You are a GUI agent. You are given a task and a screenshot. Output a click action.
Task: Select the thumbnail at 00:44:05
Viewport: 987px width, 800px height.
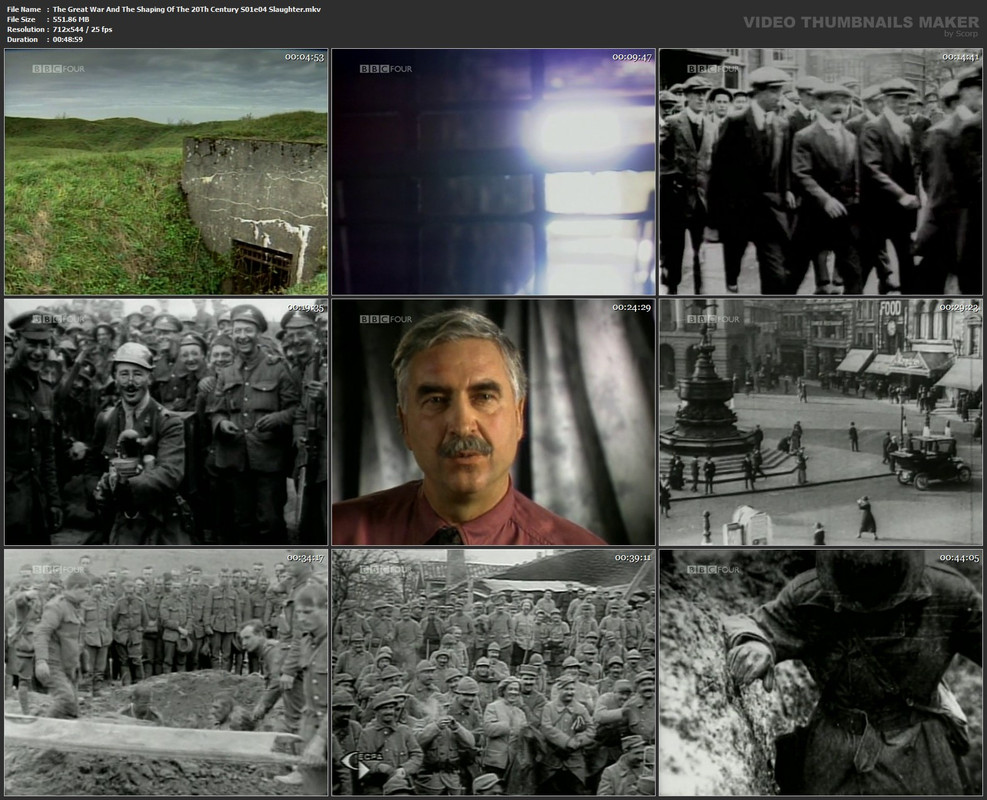tap(821, 672)
